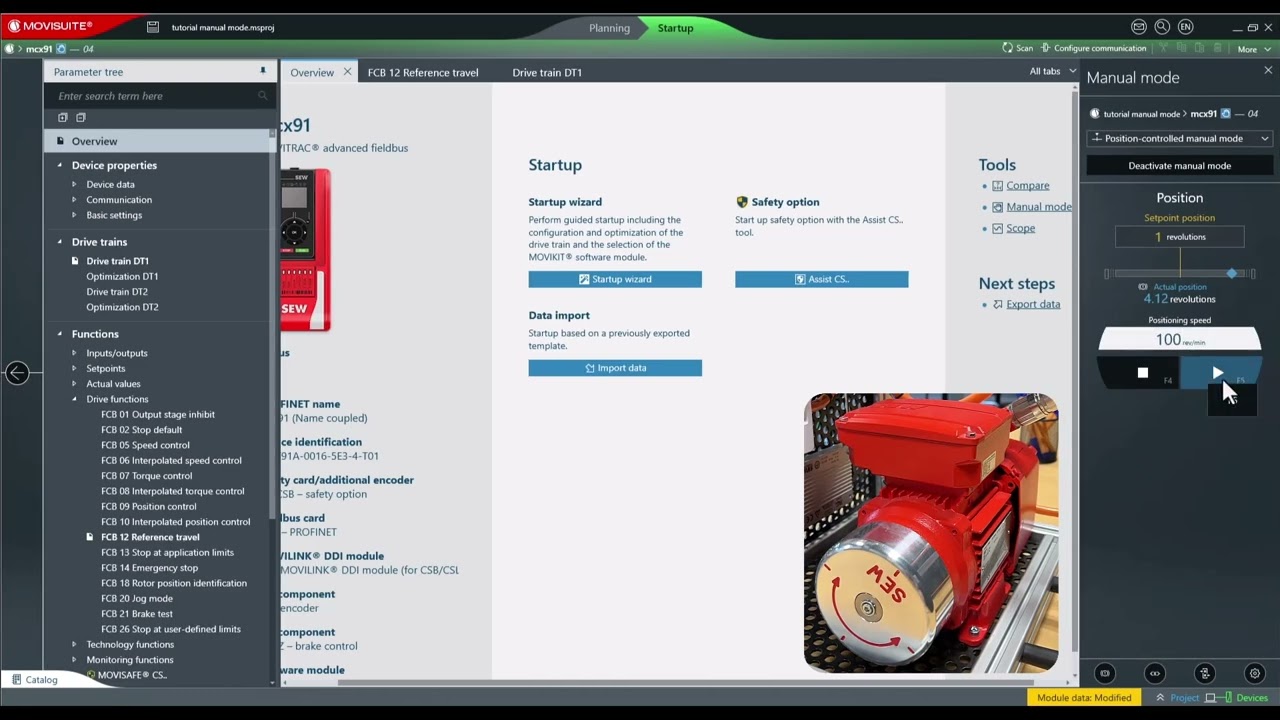Open FCB 12 Reference travel tab
Screen dimensions: 1280x720
tap(423, 72)
